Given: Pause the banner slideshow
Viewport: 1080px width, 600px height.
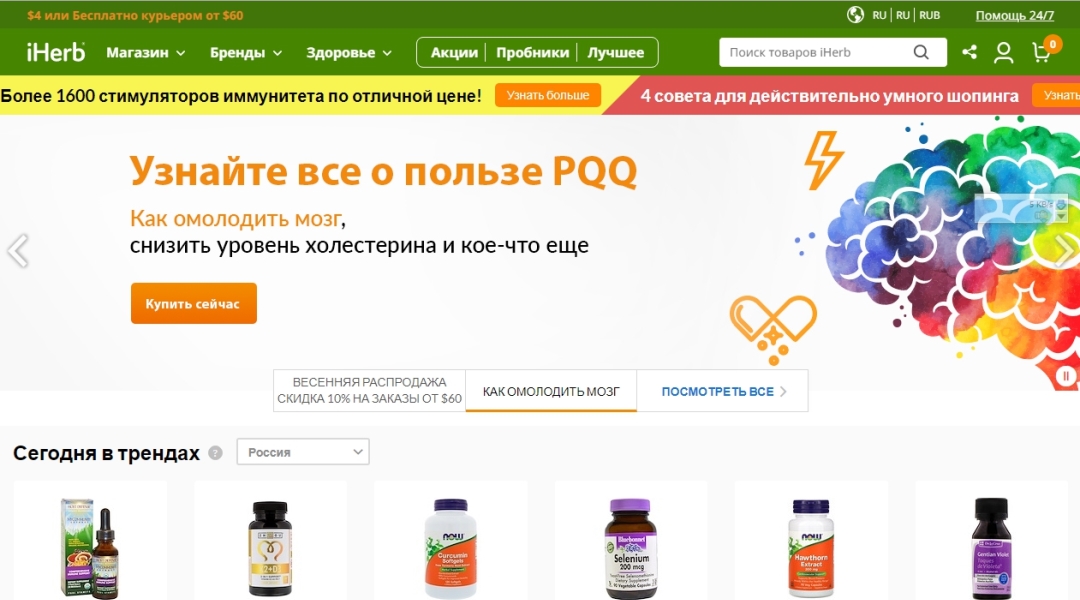Looking at the screenshot, I should coord(1066,375).
